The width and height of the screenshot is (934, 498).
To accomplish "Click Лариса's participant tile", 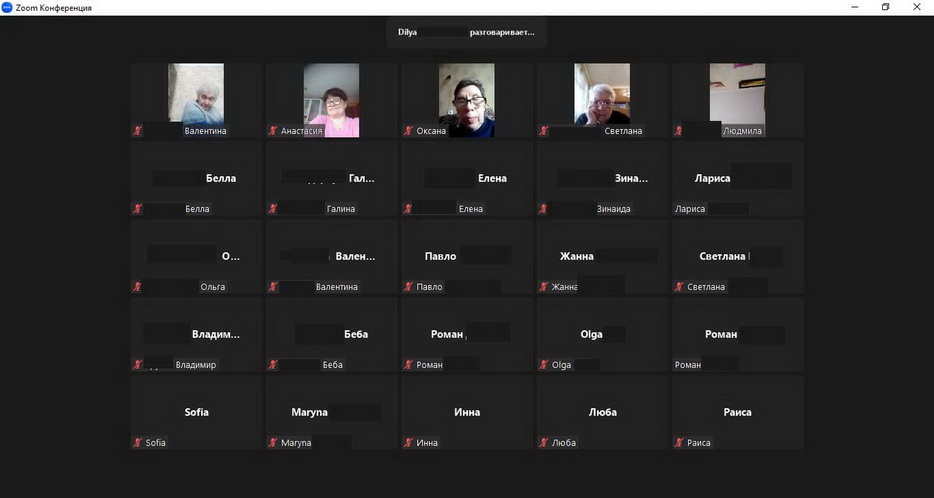I will pos(737,180).
